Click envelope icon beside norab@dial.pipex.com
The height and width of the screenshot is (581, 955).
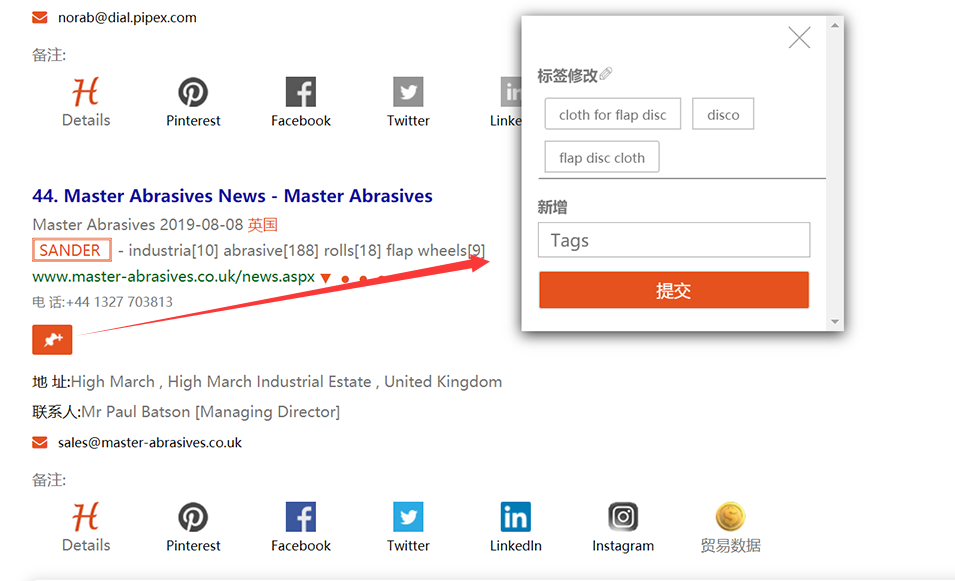click(40, 18)
